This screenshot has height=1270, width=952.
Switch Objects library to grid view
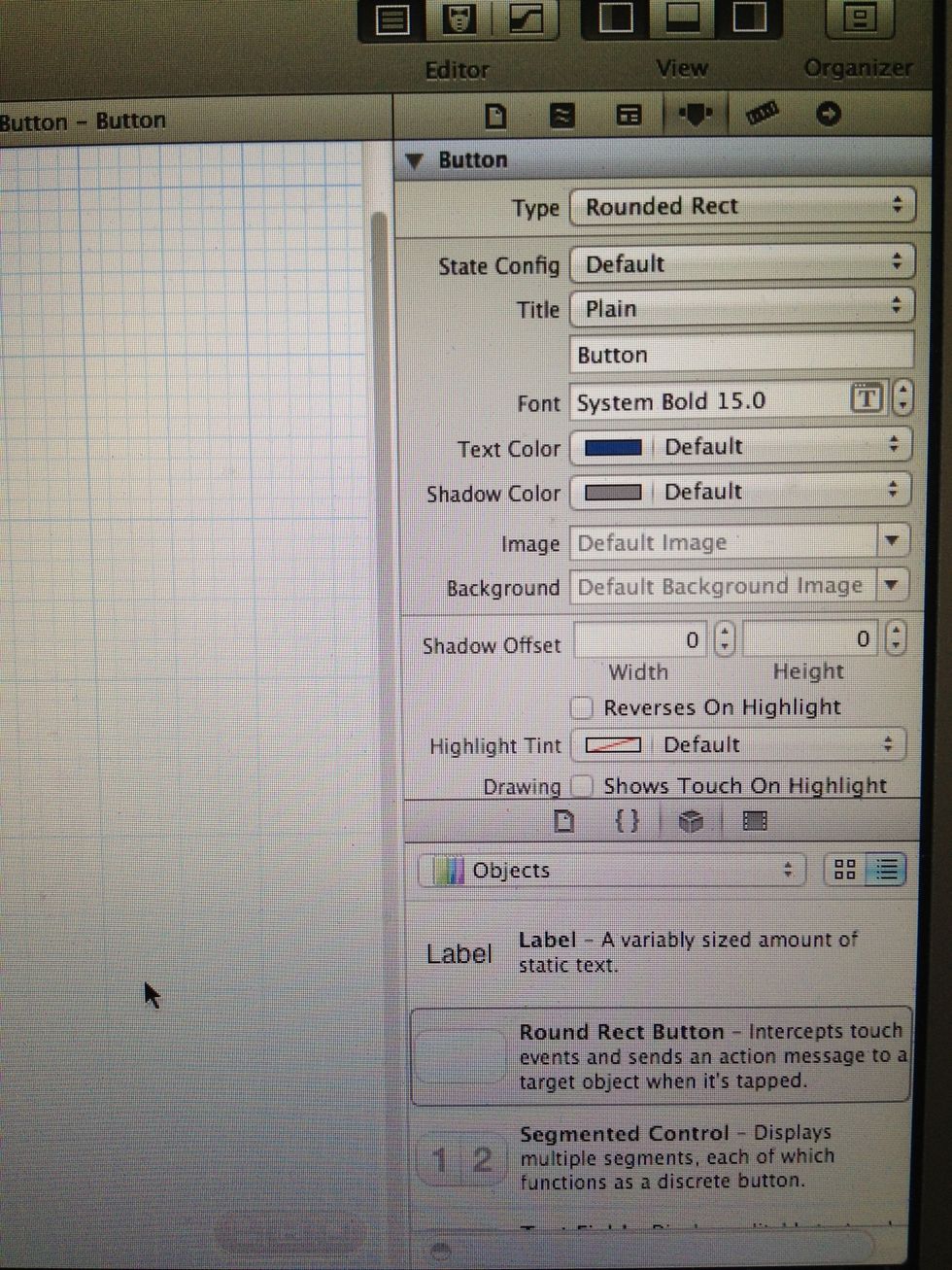point(844,870)
